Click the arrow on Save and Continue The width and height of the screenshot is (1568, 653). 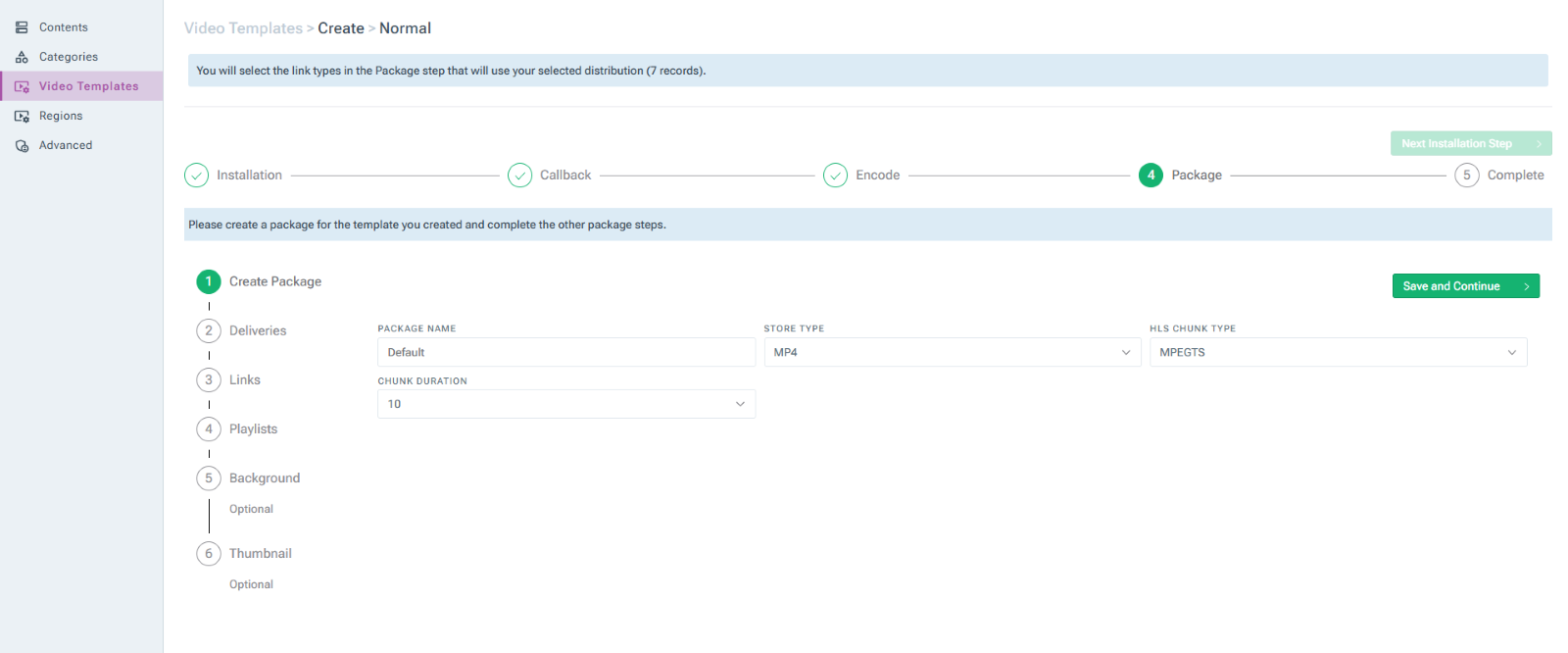click(1527, 286)
